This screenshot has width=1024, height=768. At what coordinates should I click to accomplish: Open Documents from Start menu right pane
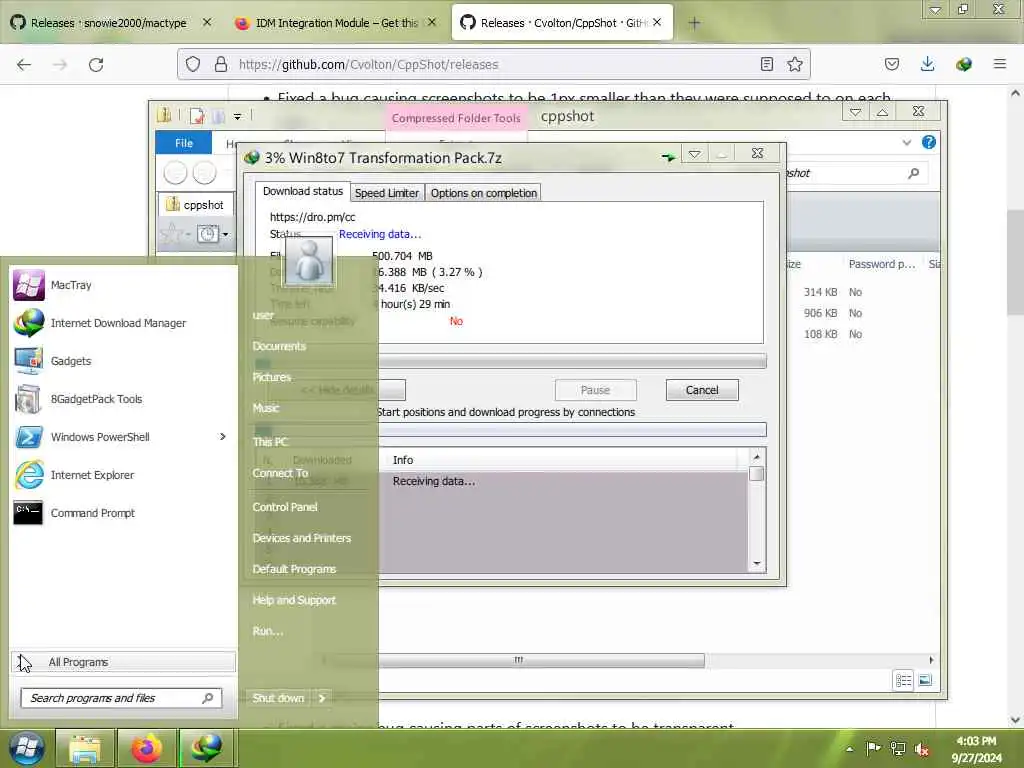click(x=279, y=346)
